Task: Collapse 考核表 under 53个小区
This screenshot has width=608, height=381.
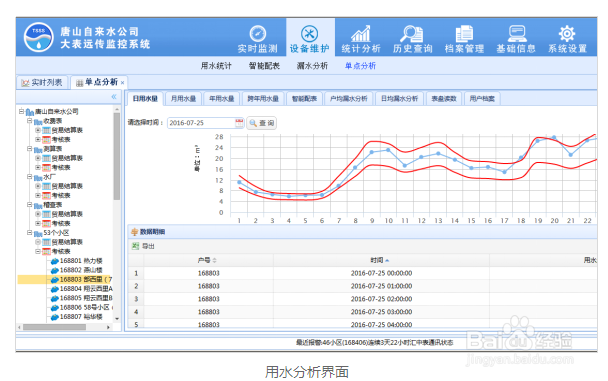Action: 38,251
